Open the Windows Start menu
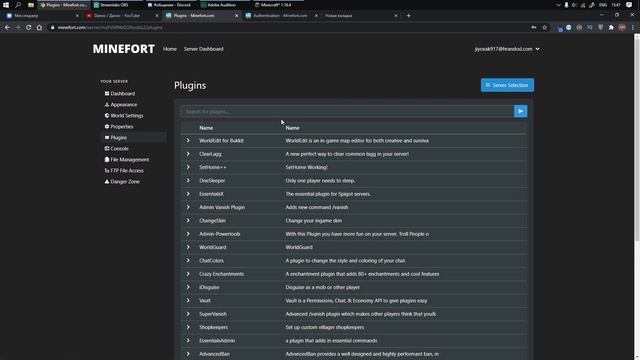The height and width of the screenshot is (360, 640). click(6, 5)
